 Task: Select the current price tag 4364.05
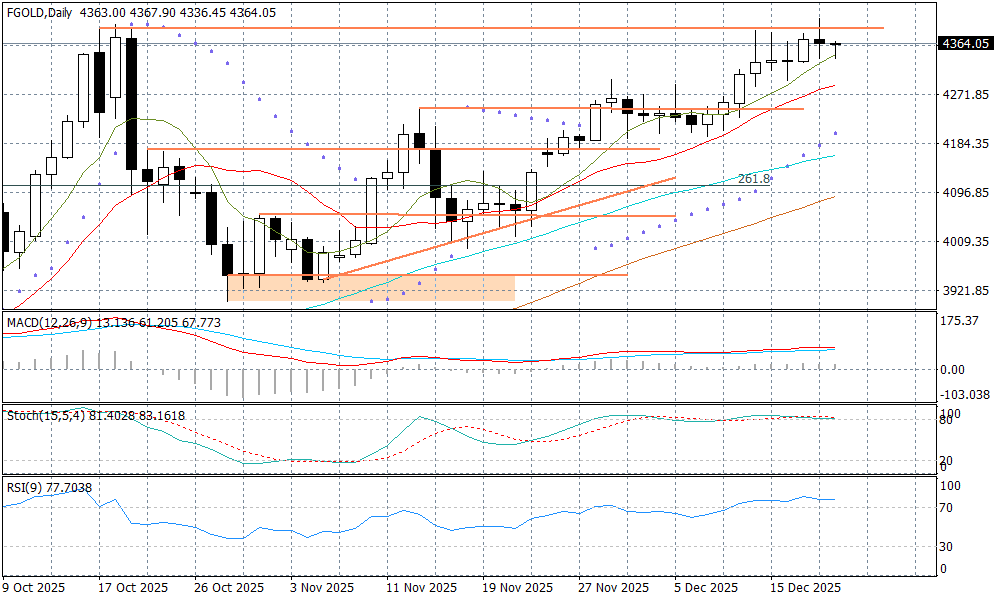pos(964,44)
